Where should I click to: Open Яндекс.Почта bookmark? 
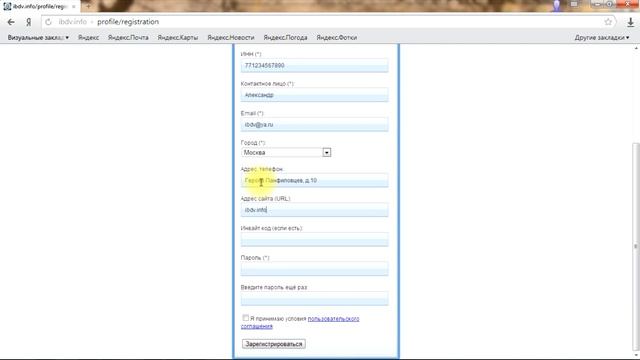128,38
